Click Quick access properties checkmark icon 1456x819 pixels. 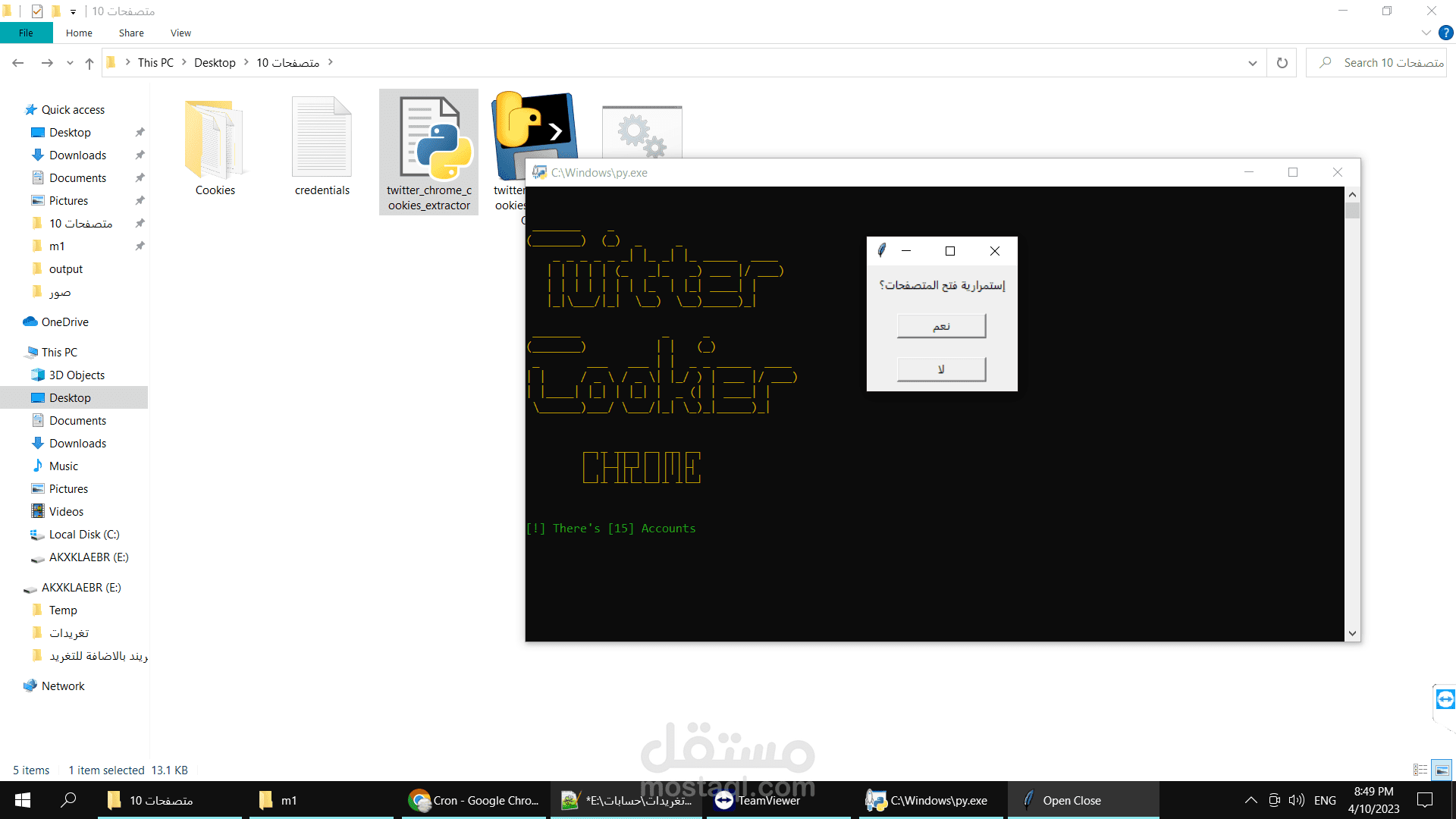37,11
